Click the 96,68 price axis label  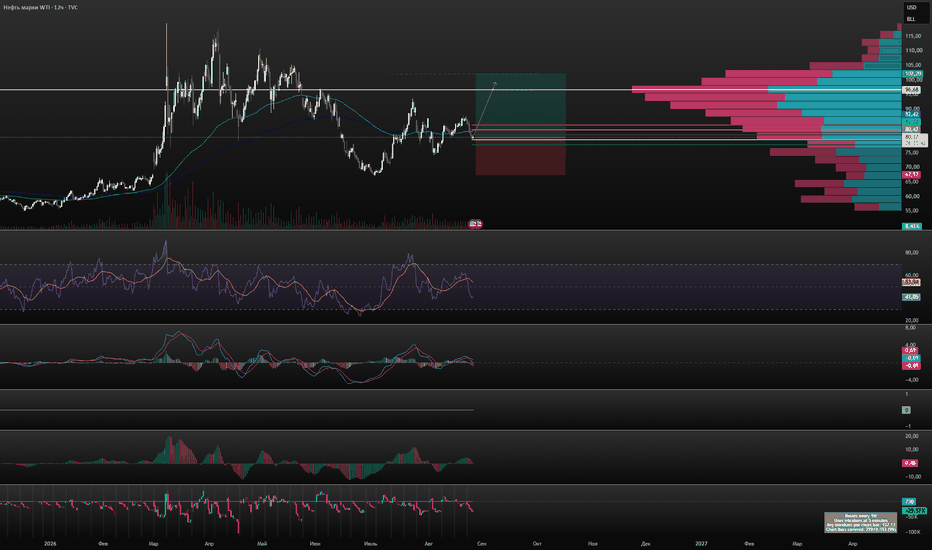tap(912, 90)
